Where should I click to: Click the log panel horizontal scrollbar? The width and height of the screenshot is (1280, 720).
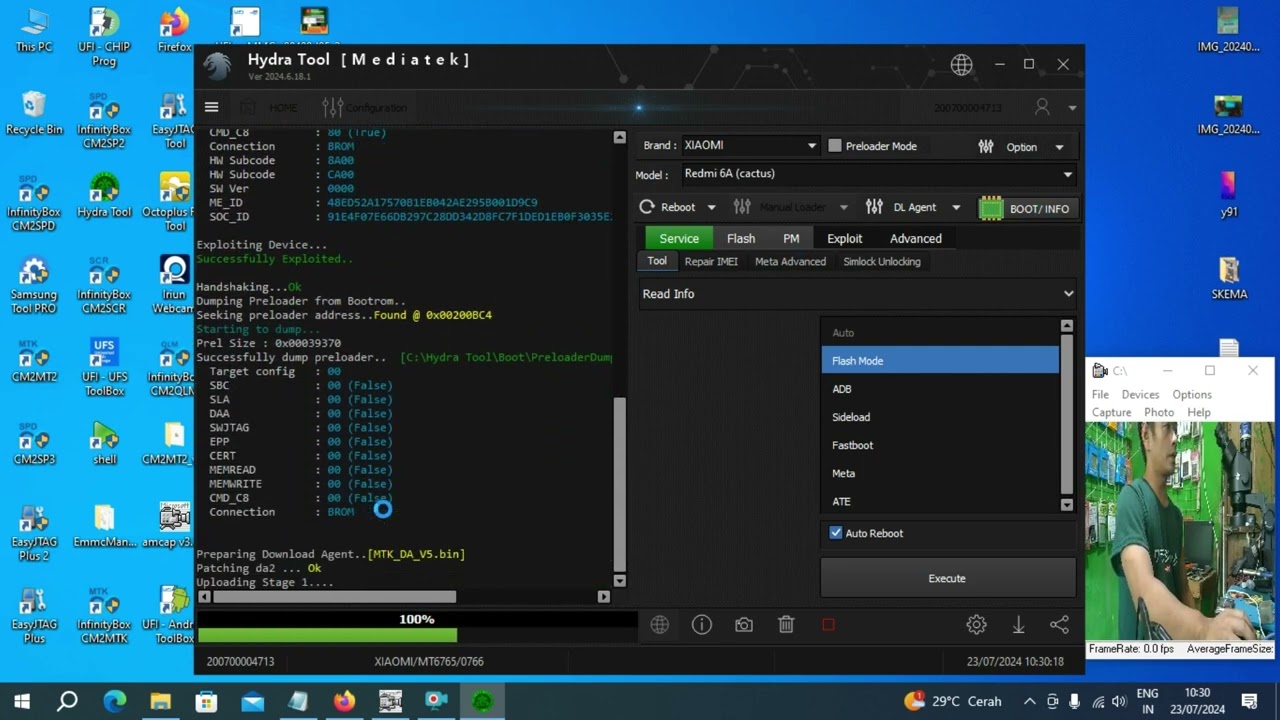point(335,597)
